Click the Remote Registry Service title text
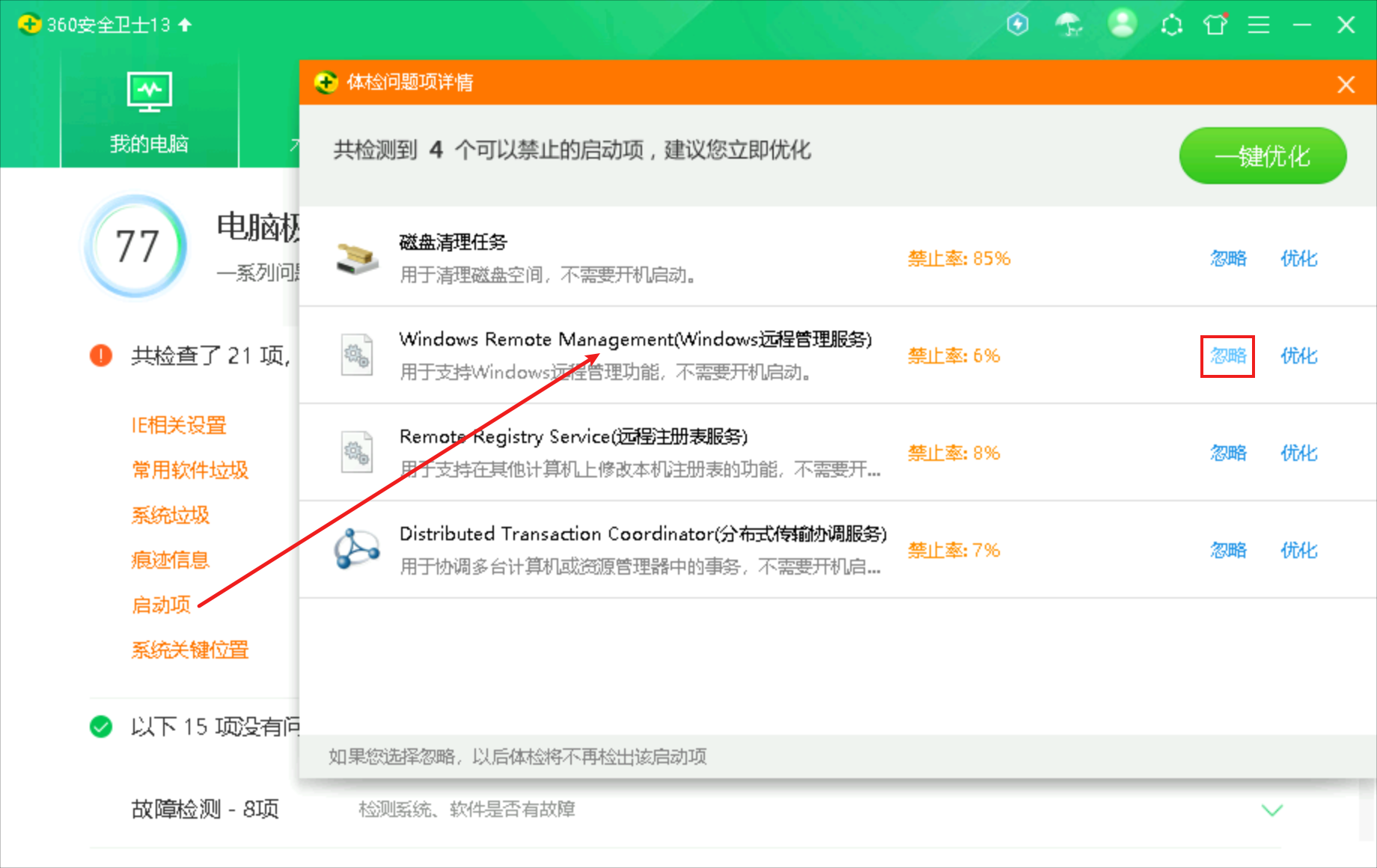The height and width of the screenshot is (868, 1377). 573,436
